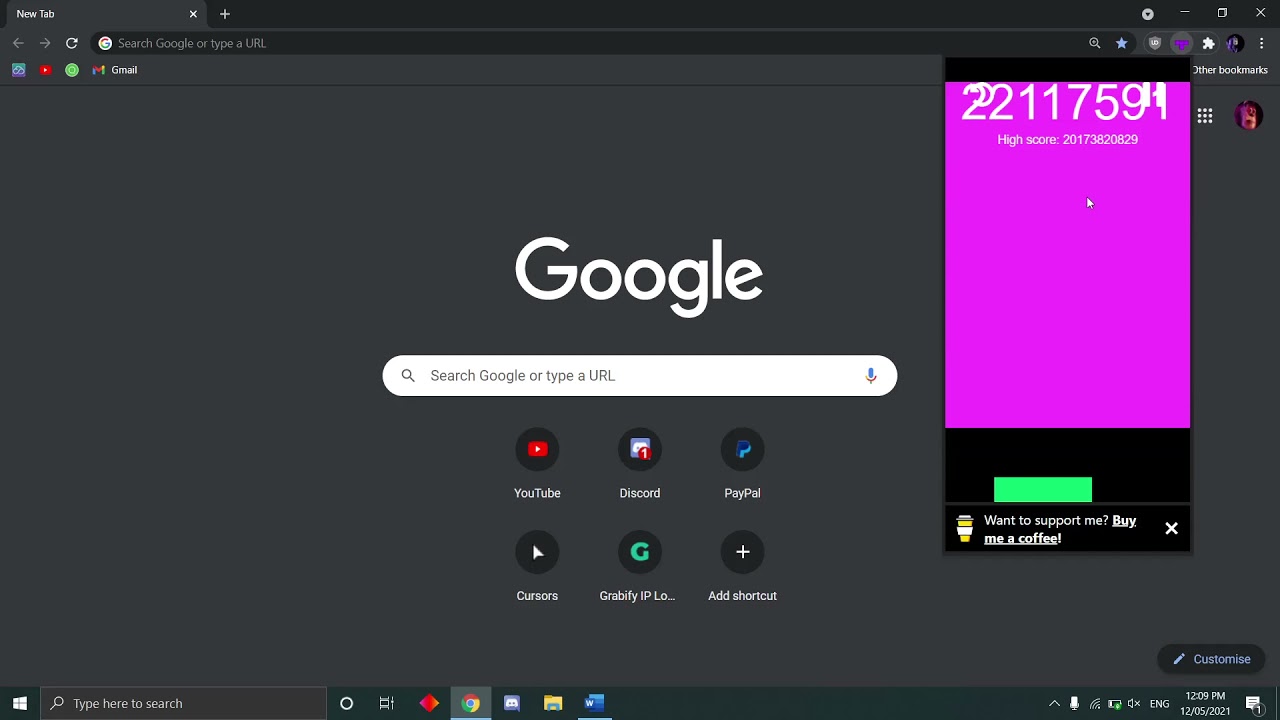Open the first blue bookmark icon
This screenshot has width=1280, height=720.
pos(18,70)
